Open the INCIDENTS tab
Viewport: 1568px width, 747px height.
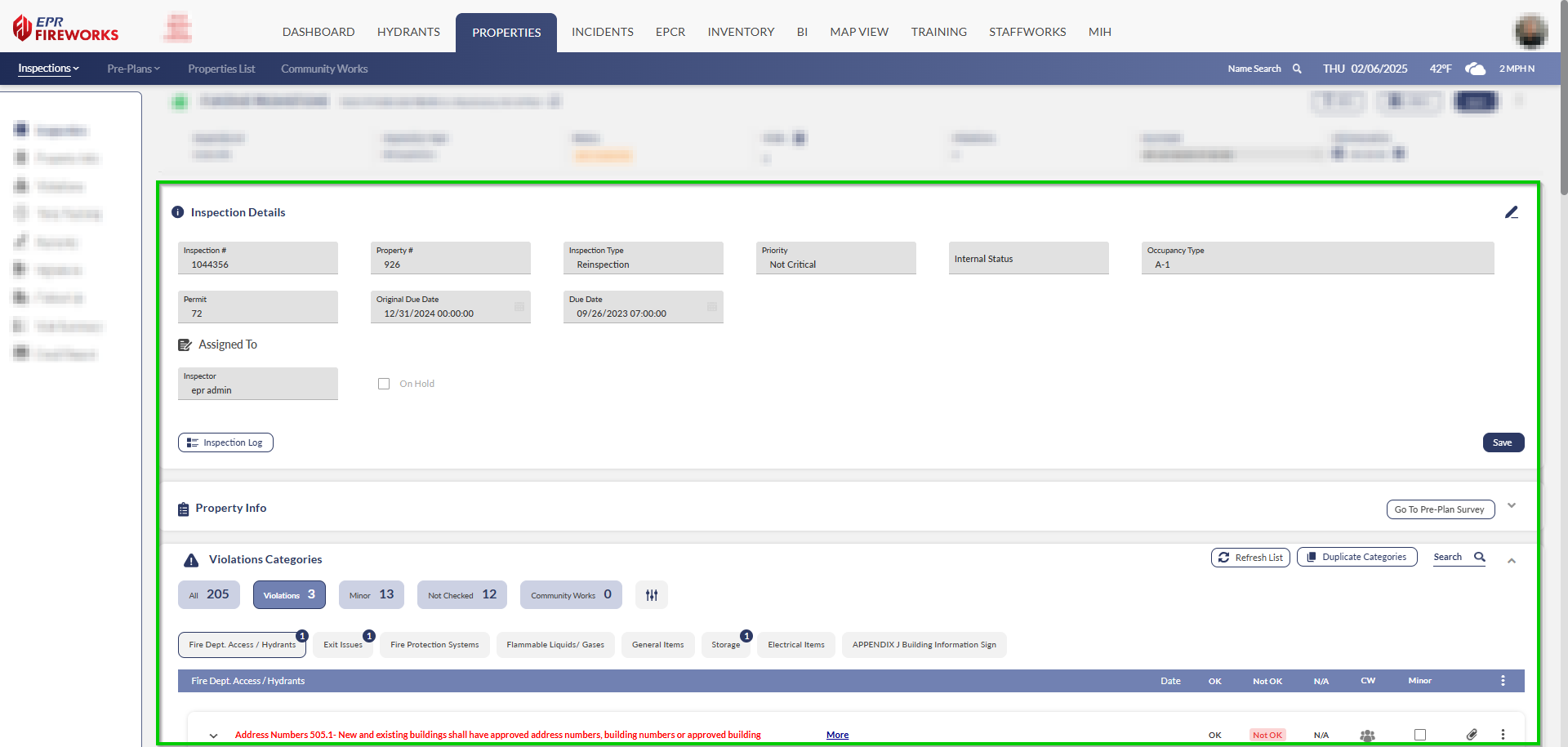tap(602, 32)
